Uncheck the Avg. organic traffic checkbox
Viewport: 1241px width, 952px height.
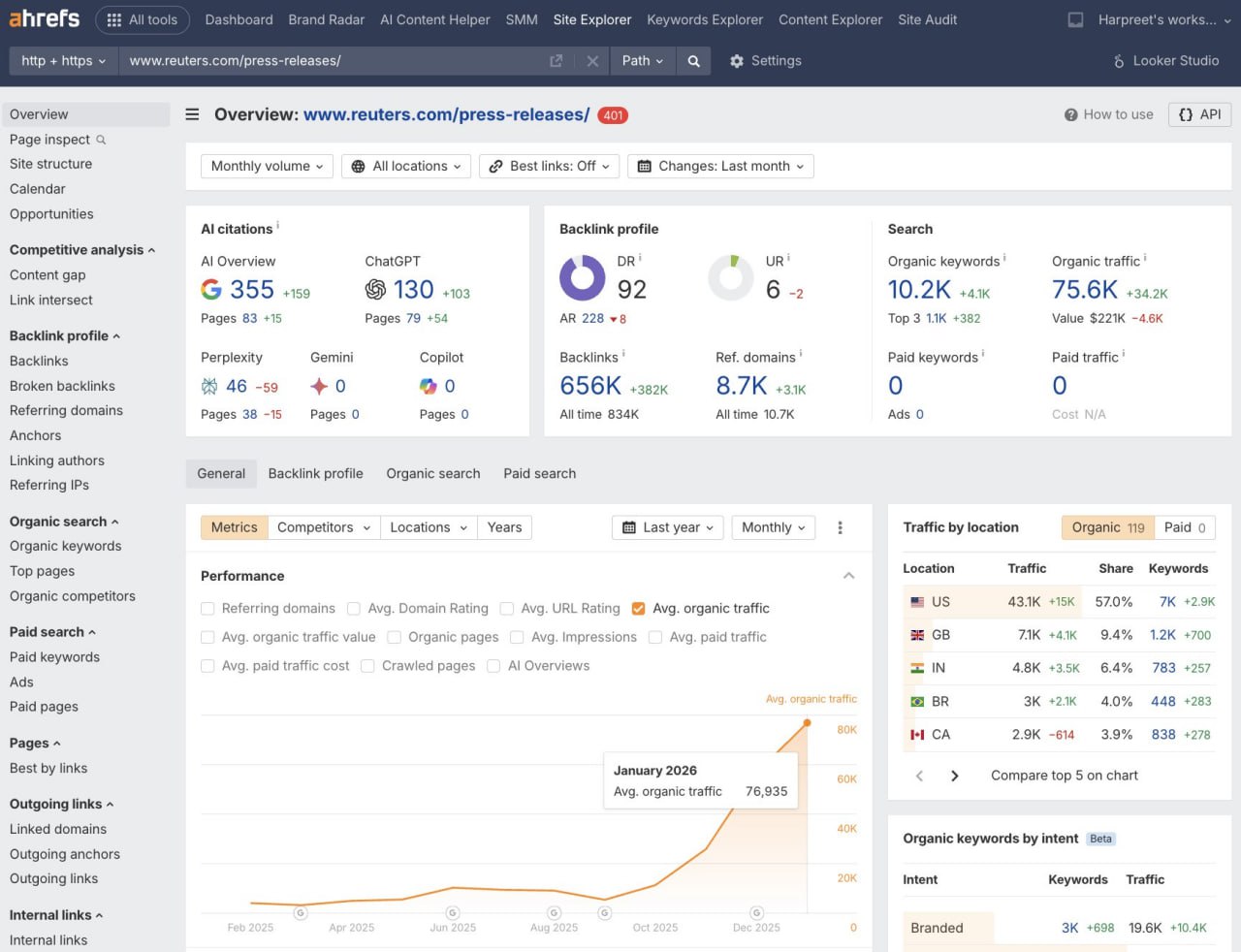coord(638,609)
